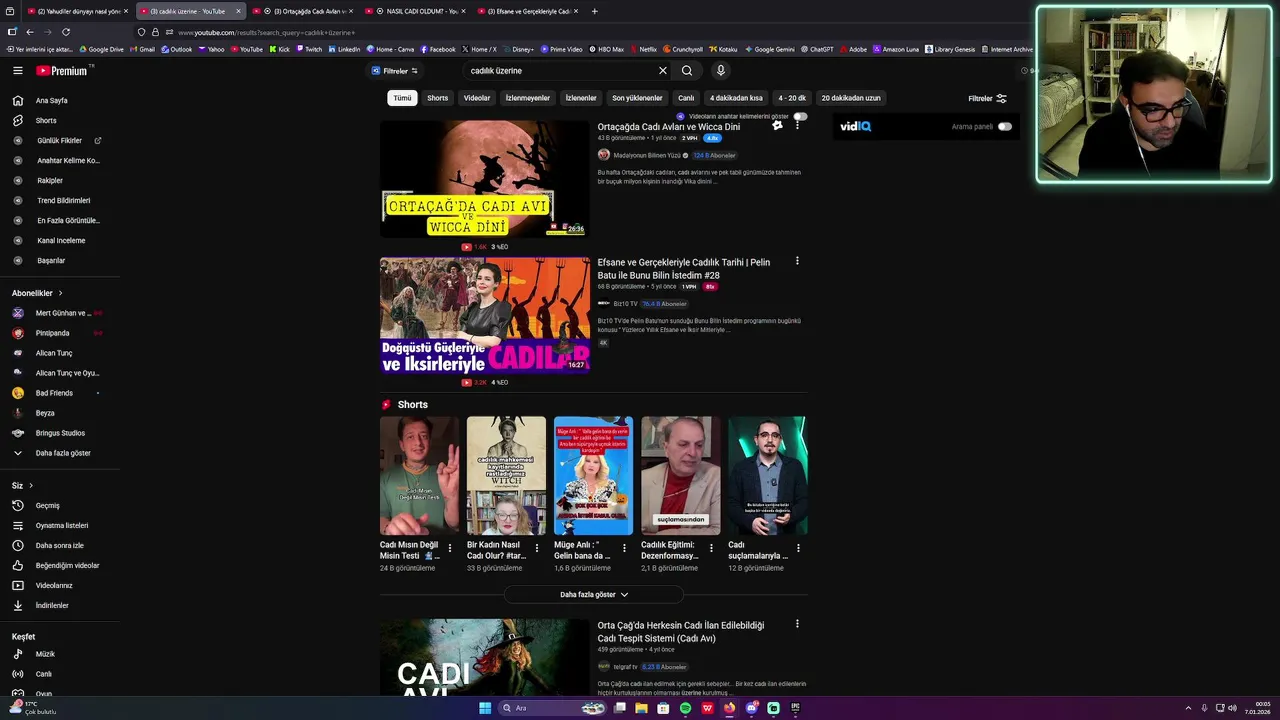Select the Videolar filter chip
1280x720 pixels.
(477, 98)
